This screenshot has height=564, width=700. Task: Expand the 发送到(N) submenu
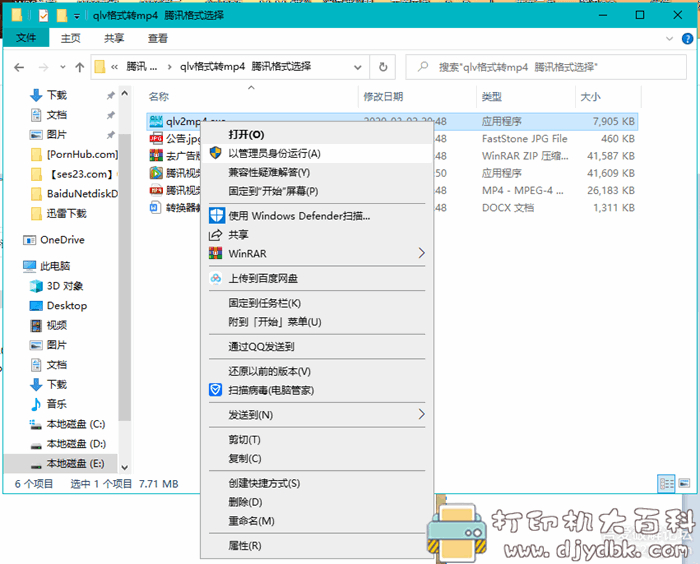(x=317, y=415)
